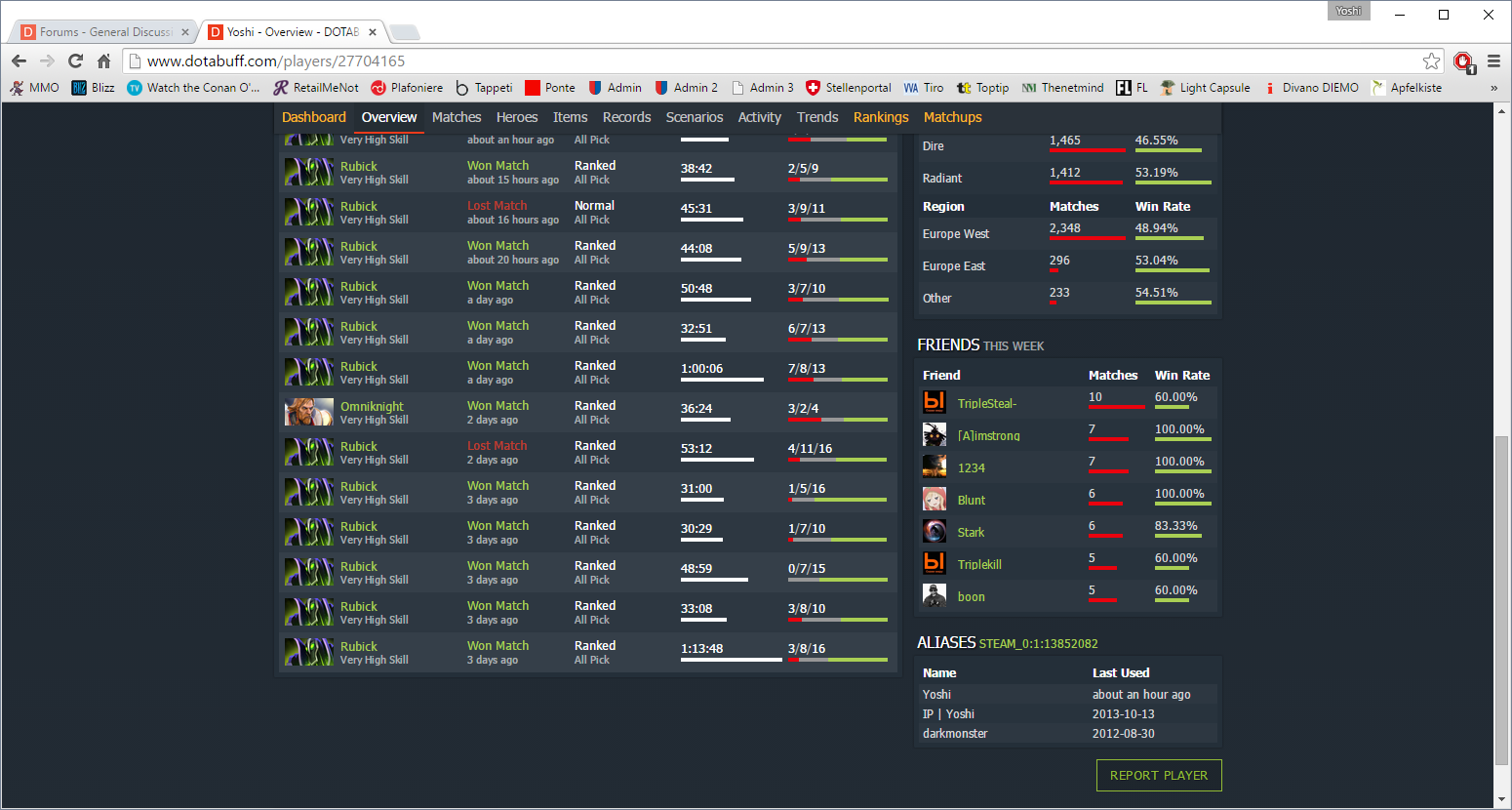Go back with the browser back arrow
1512x810 pixels.
19,61
